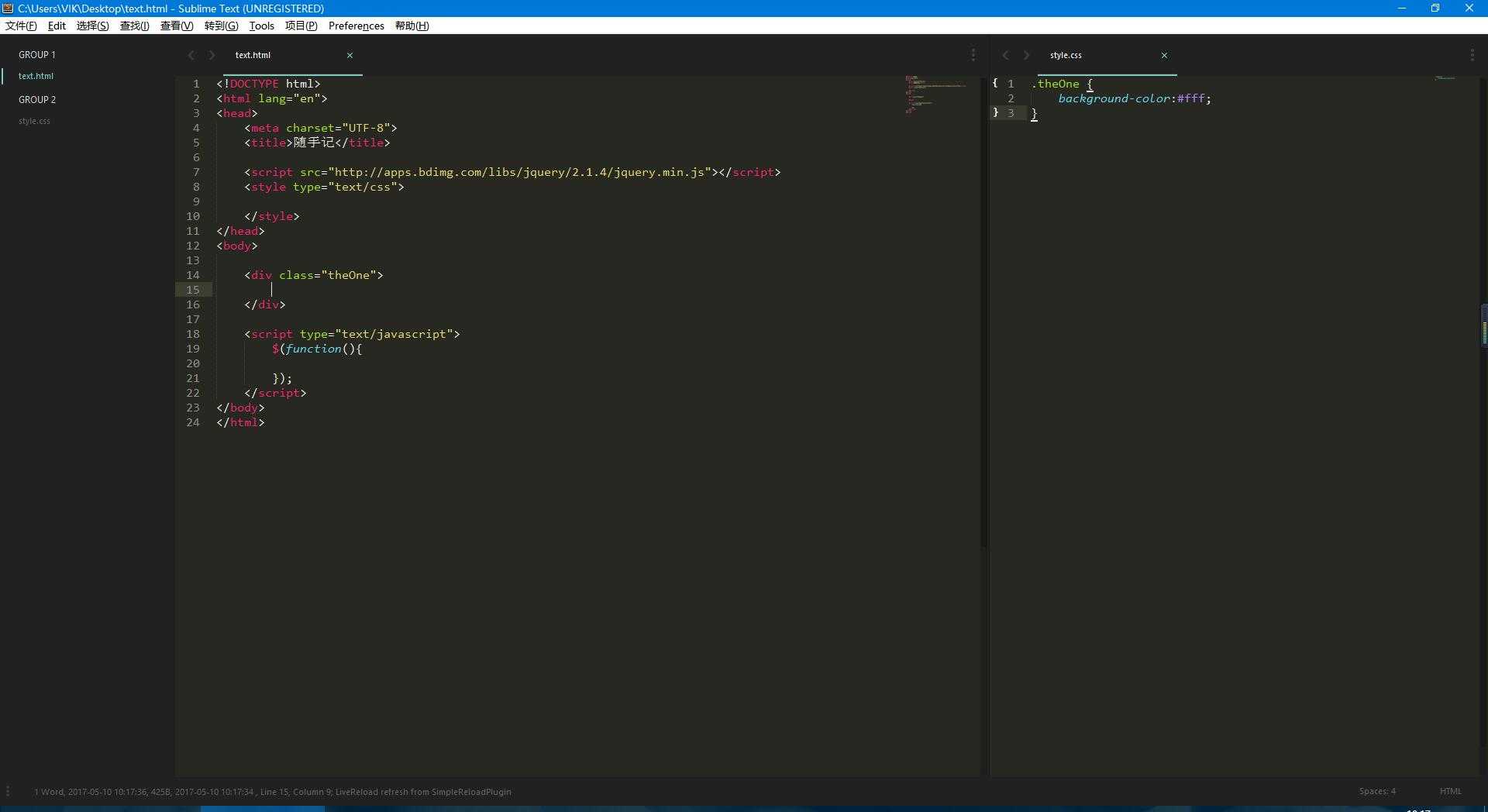
Task: Go to next tab in left pane
Action: click(x=212, y=55)
